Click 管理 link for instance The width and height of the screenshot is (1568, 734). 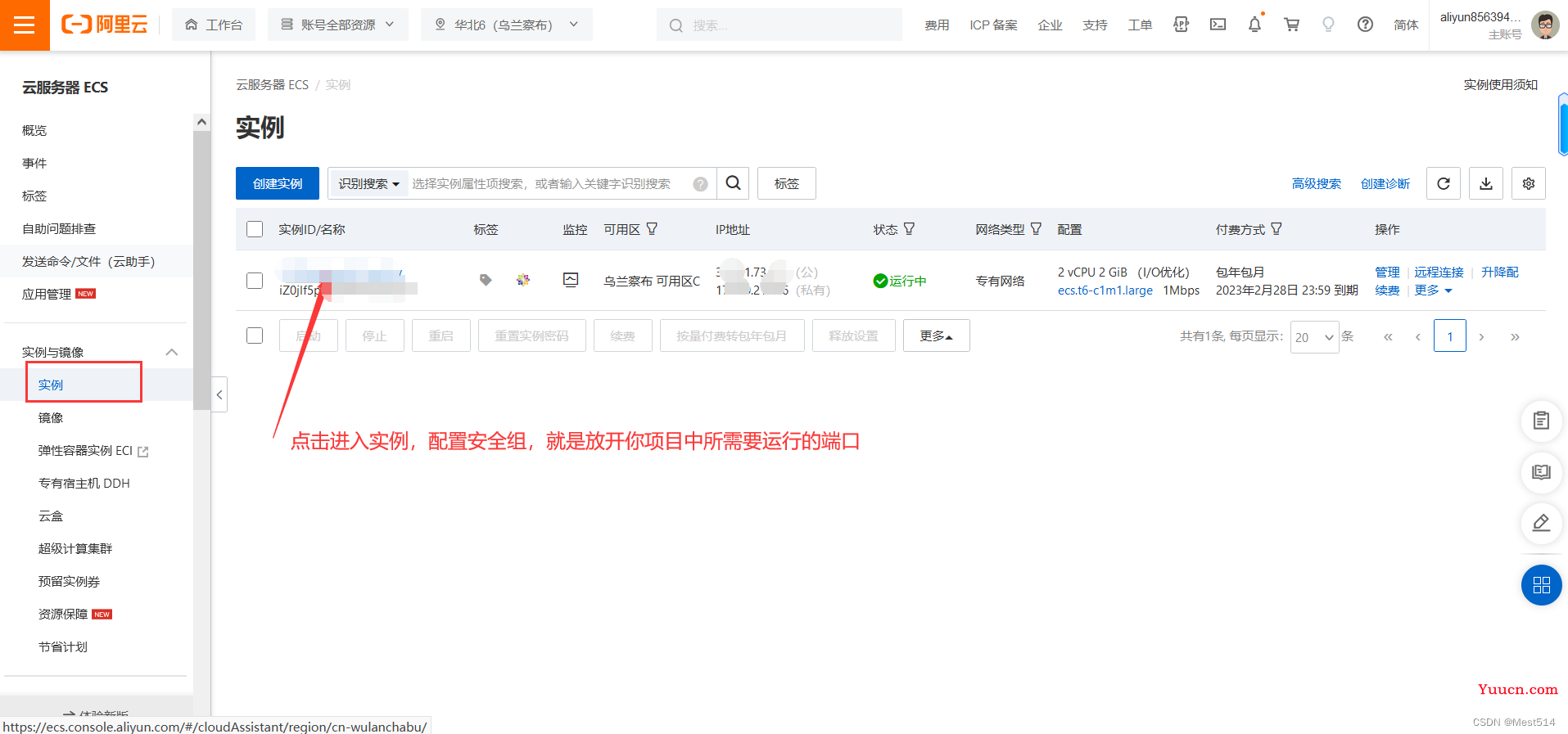(1387, 272)
